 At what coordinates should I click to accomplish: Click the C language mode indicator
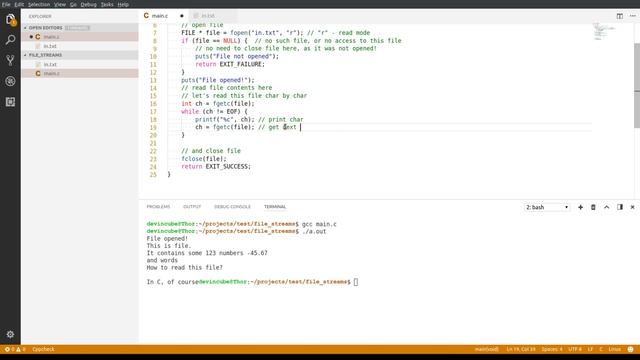(600, 349)
